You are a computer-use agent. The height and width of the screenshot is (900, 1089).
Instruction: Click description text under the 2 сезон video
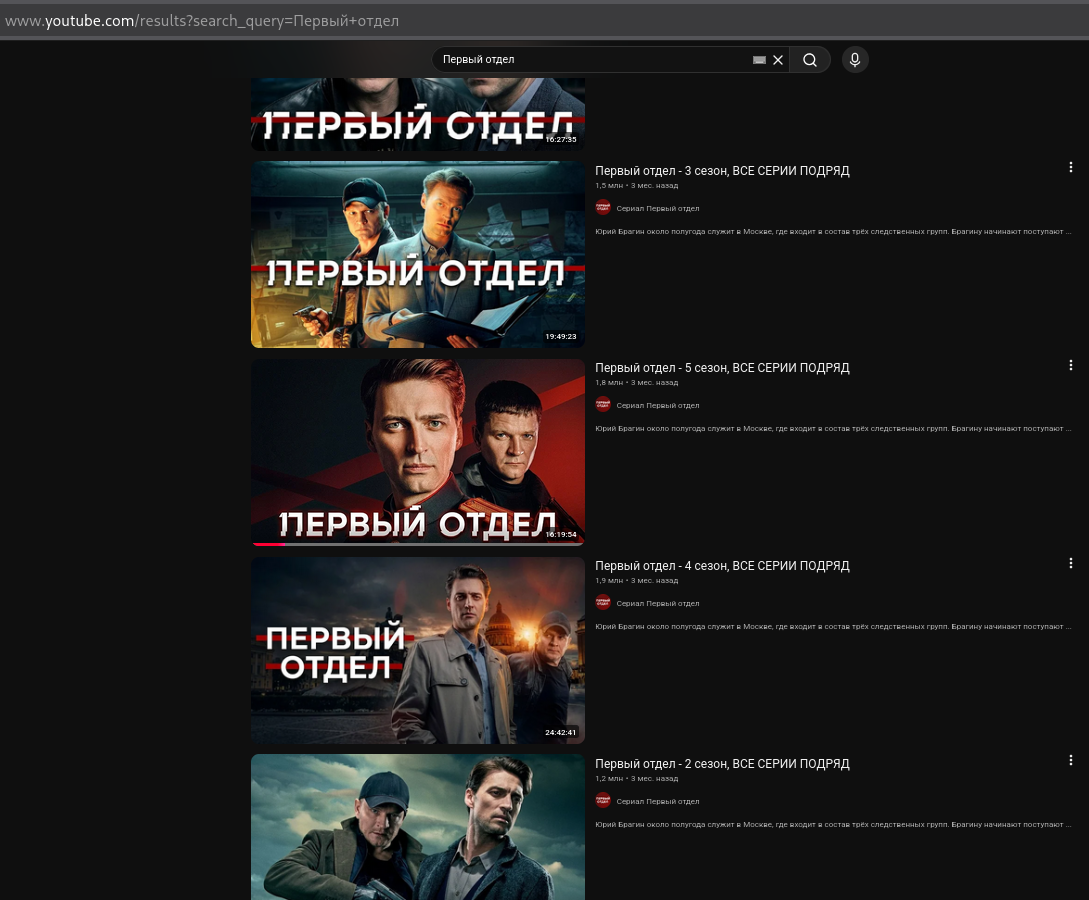(833, 824)
